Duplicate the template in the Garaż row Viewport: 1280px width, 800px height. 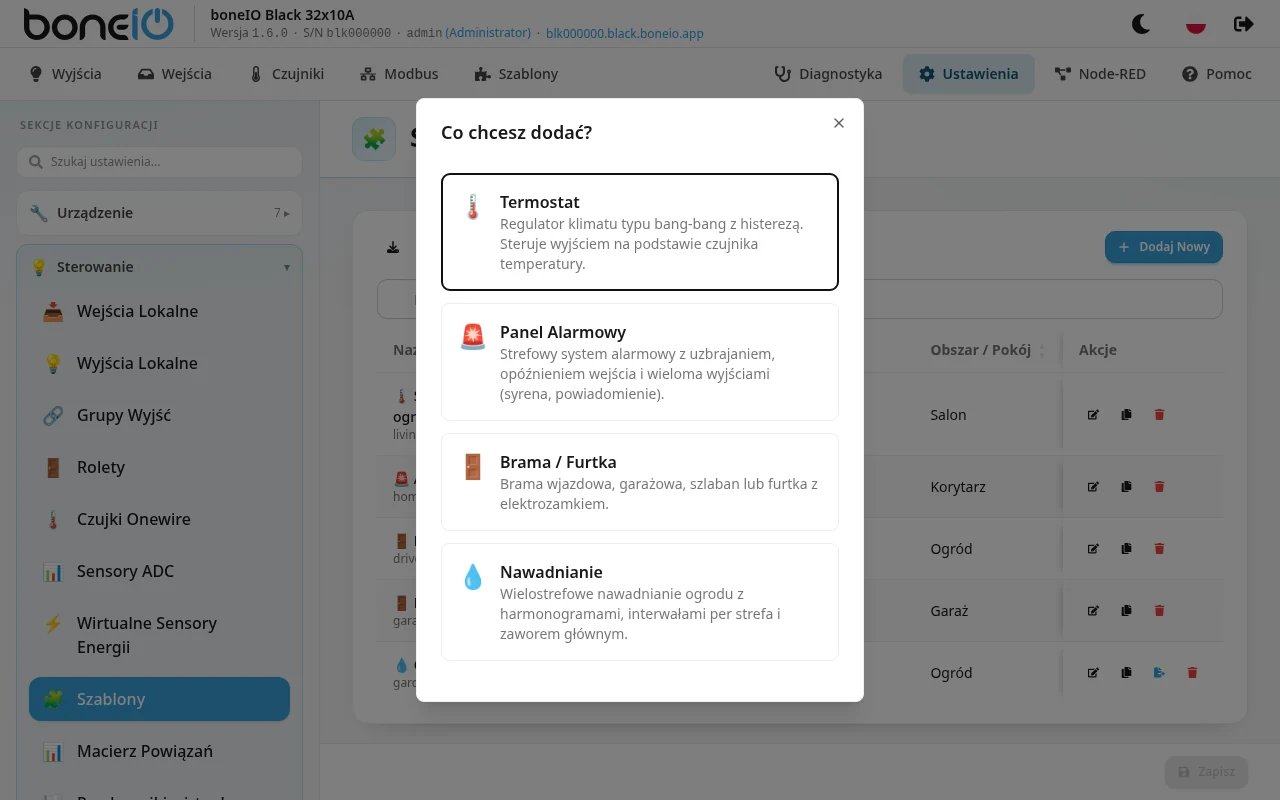point(1126,610)
